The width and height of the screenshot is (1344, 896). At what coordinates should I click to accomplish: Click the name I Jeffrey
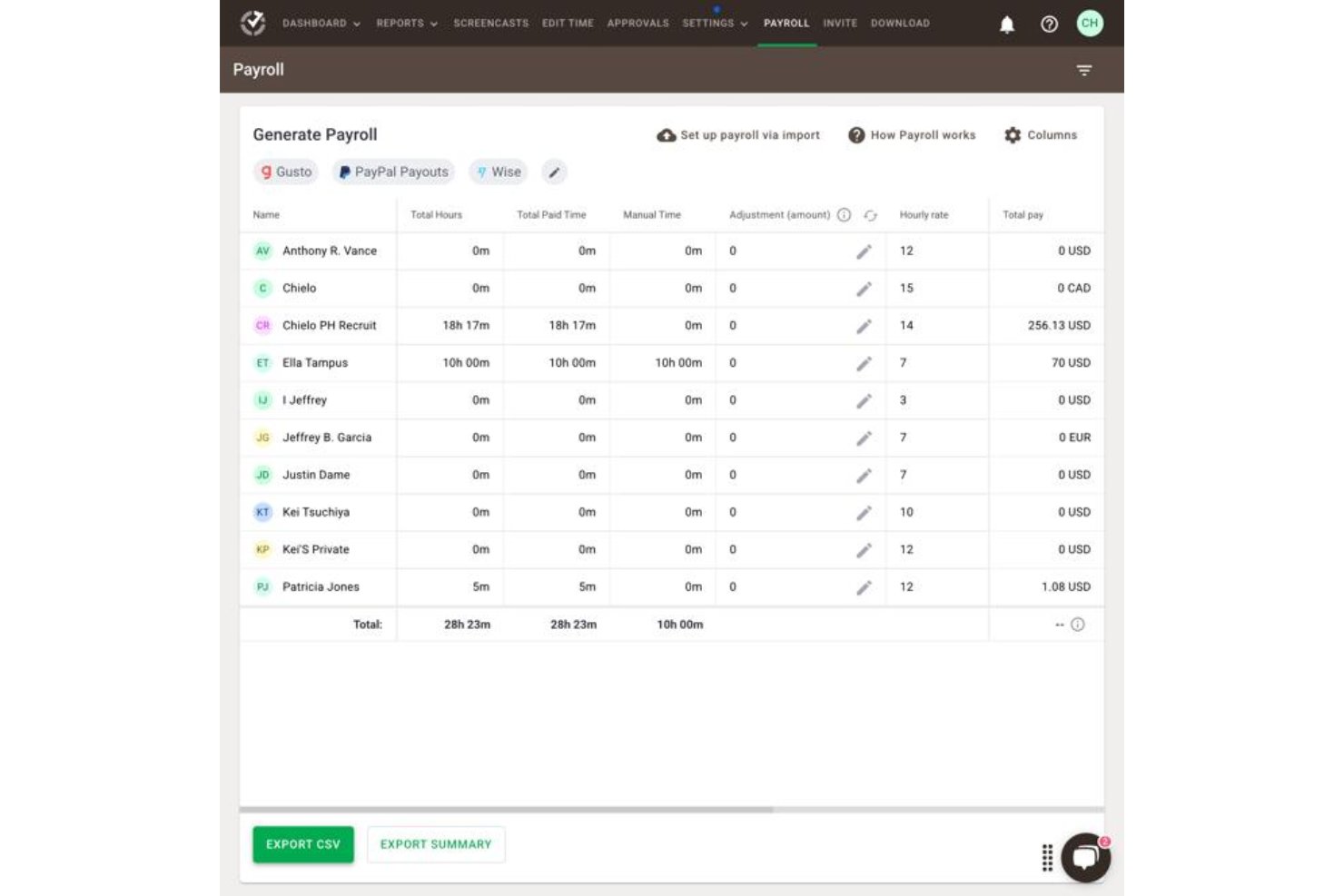coord(304,400)
